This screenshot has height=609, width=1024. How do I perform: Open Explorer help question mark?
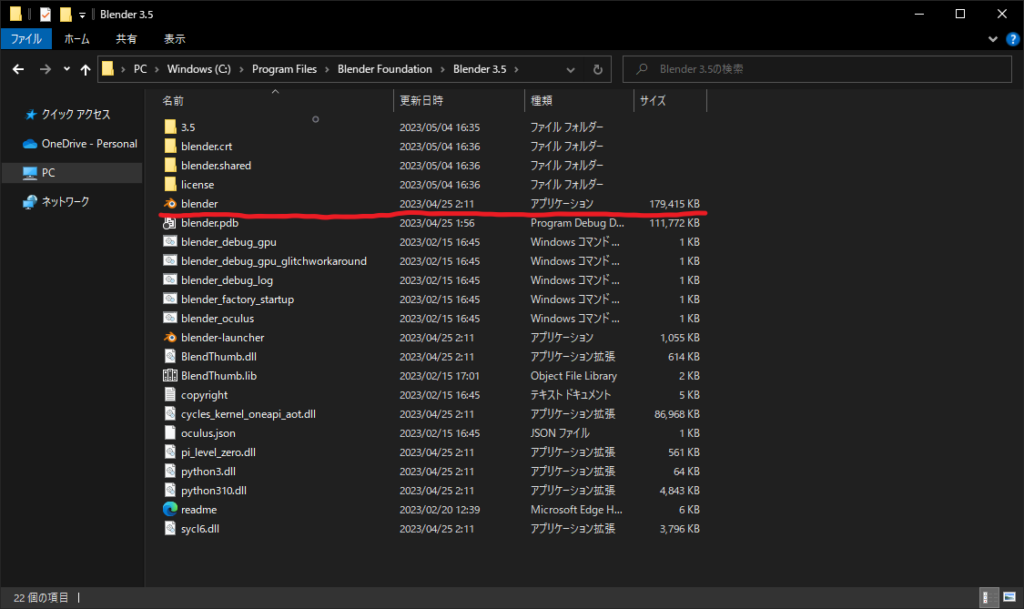(x=1013, y=39)
